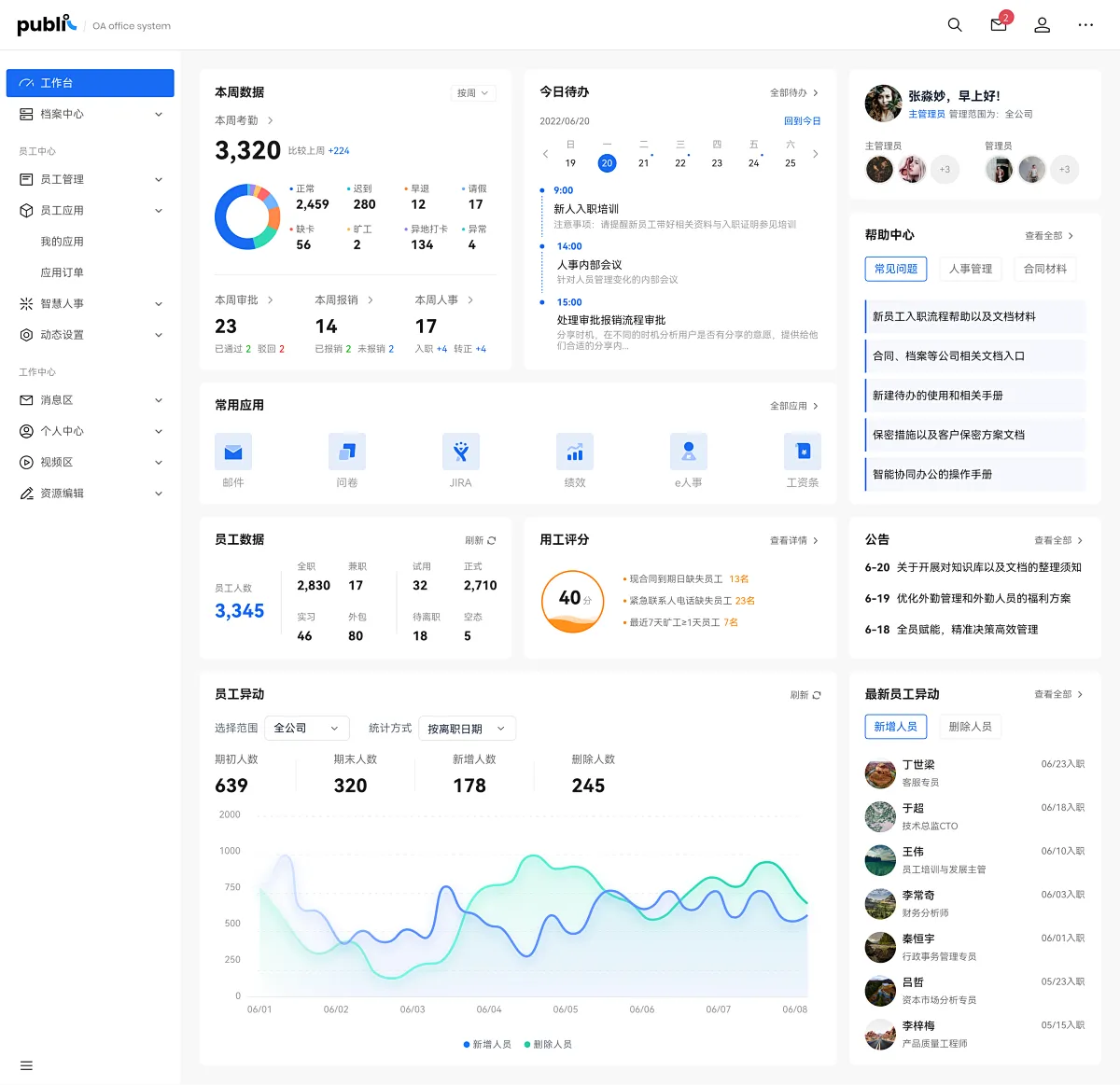
Task: Open the JIRA application icon
Action: click(x=460, y=452)
